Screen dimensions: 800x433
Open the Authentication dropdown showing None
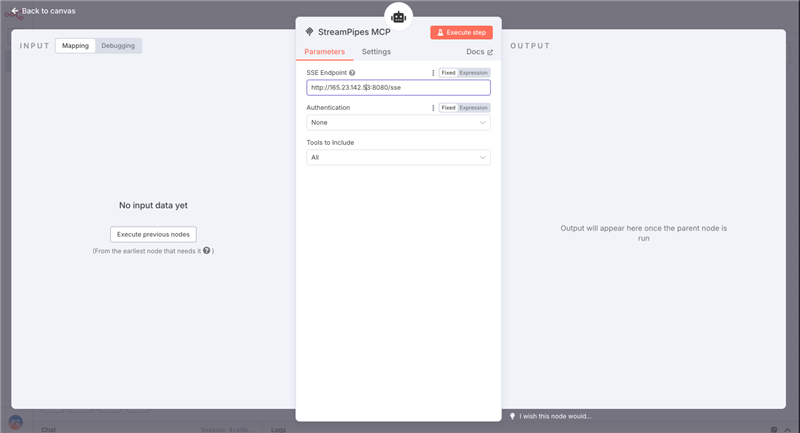pyautogui.click(x=398, y=122)
